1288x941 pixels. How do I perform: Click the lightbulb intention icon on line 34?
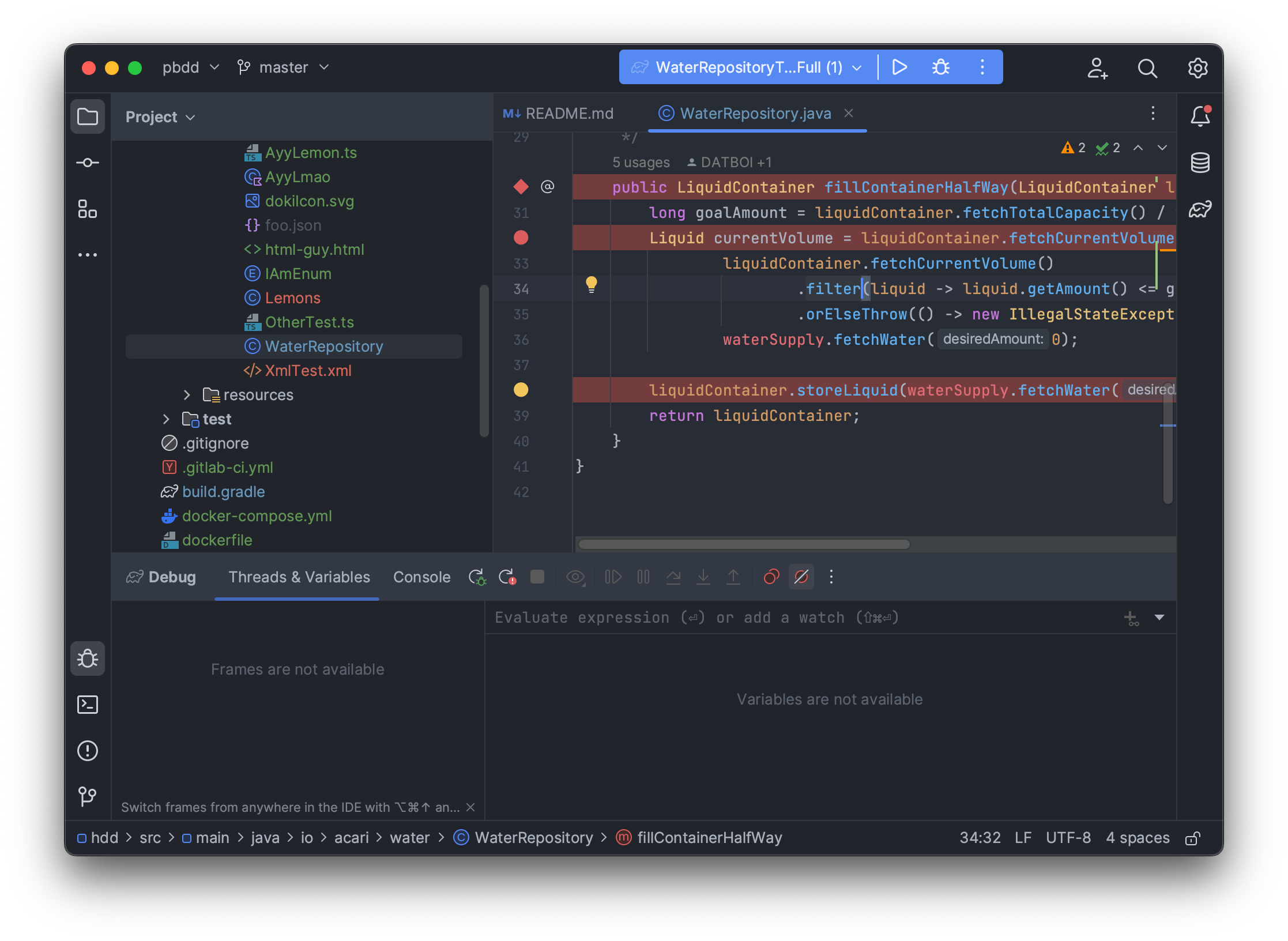click(592, 285)
